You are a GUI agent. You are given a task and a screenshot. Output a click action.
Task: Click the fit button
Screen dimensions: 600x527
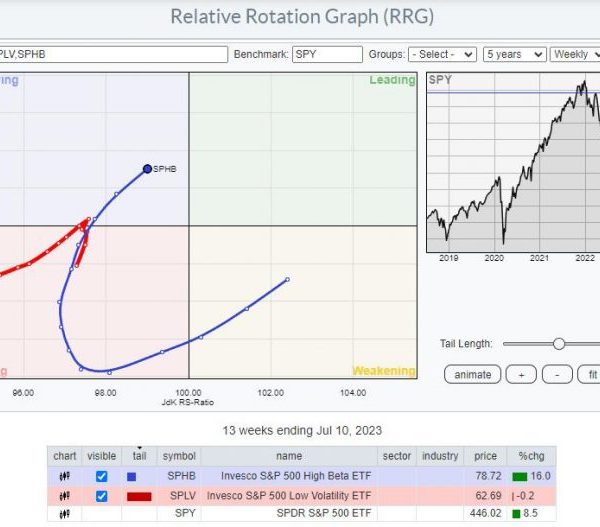589,374
